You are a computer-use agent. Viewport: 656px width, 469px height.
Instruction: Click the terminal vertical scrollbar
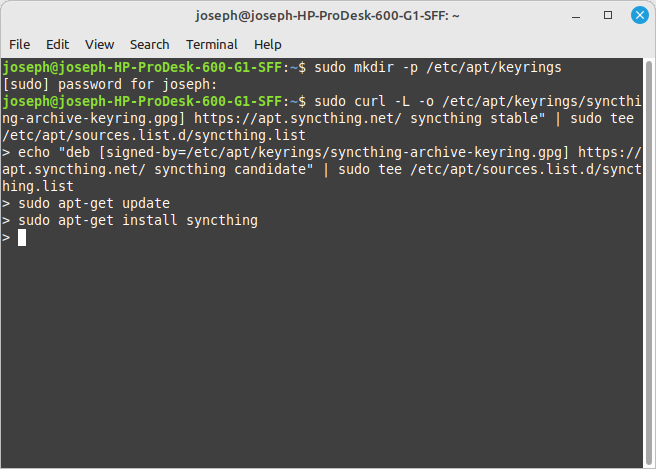coord(649,262)
